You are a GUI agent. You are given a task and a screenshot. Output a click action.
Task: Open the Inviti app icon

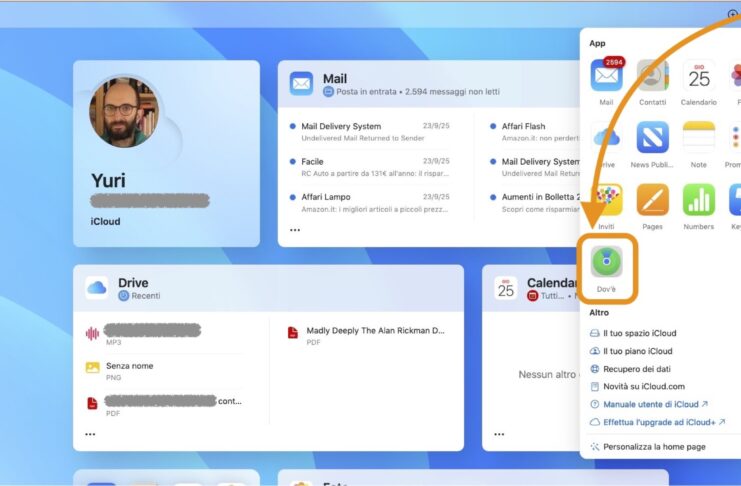point(606,200)
